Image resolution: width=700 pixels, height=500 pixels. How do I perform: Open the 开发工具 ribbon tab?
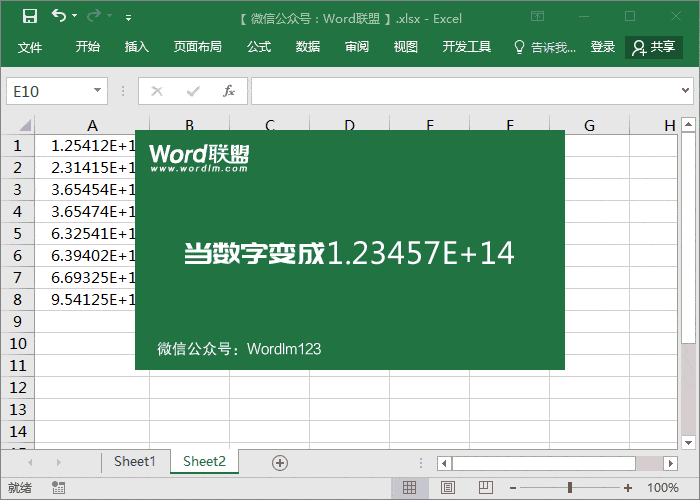coord(467,46)
